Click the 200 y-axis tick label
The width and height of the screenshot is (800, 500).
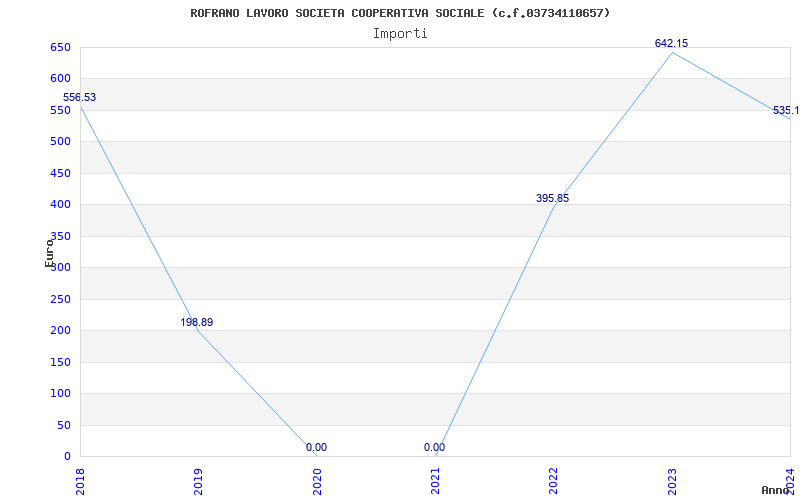coord(60,331)
